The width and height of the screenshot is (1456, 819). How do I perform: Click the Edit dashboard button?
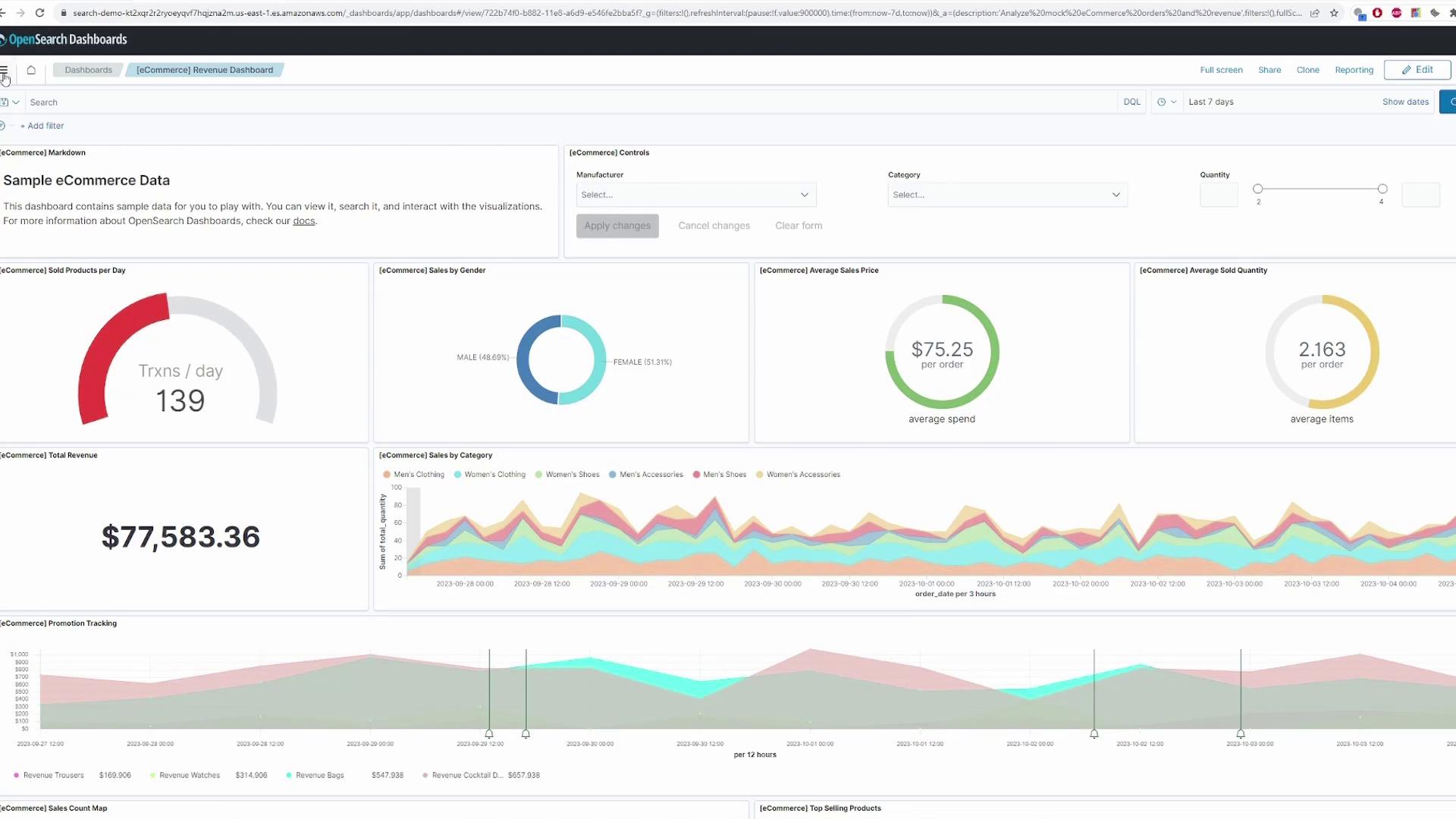[x=1417, y=70]
